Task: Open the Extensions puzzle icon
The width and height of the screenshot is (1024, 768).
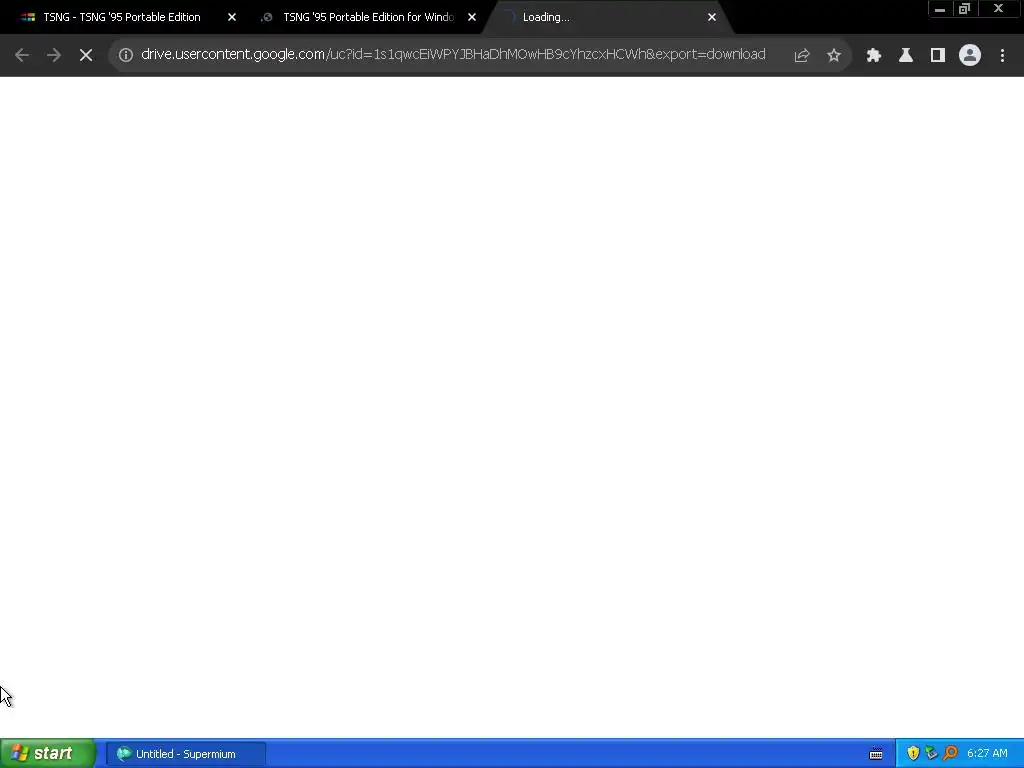Action: pyautogui.click(x=874, y=56)
